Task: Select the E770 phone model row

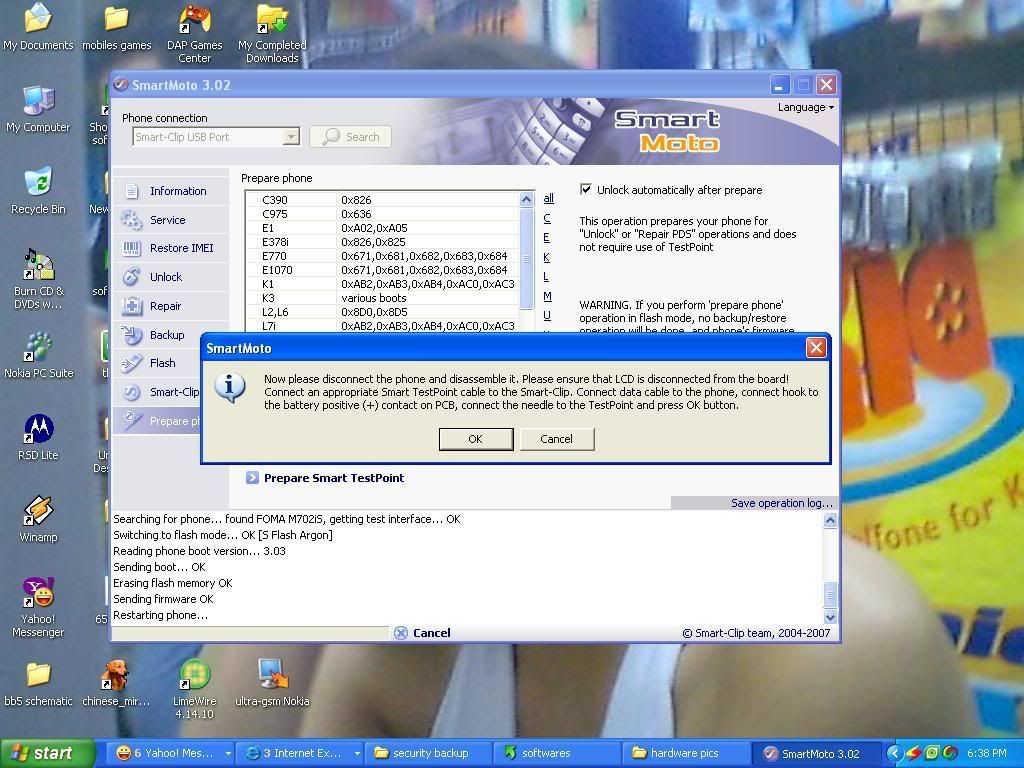Action: click(x=383, y=256)
